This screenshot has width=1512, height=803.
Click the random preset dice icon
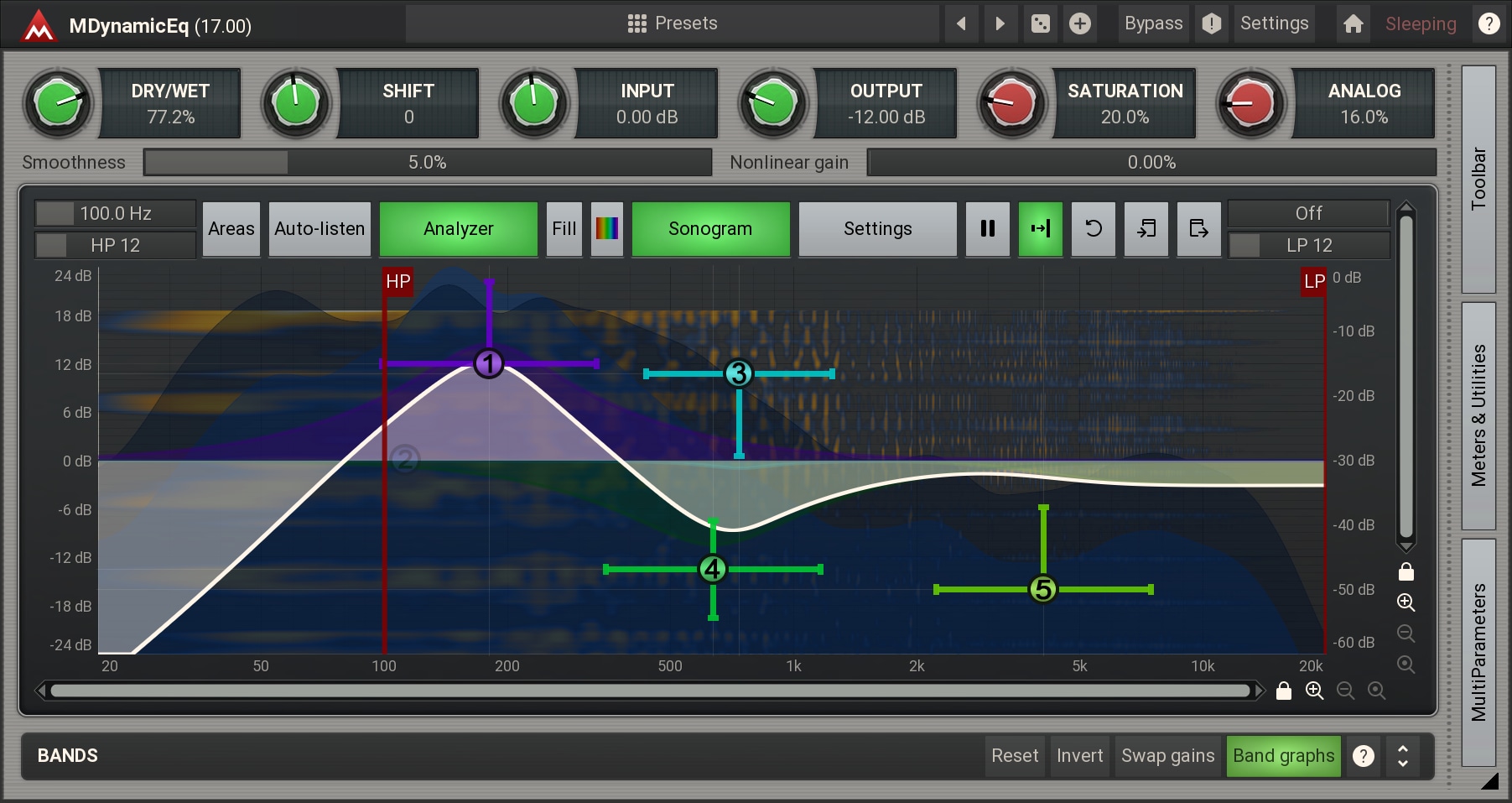1040,23
